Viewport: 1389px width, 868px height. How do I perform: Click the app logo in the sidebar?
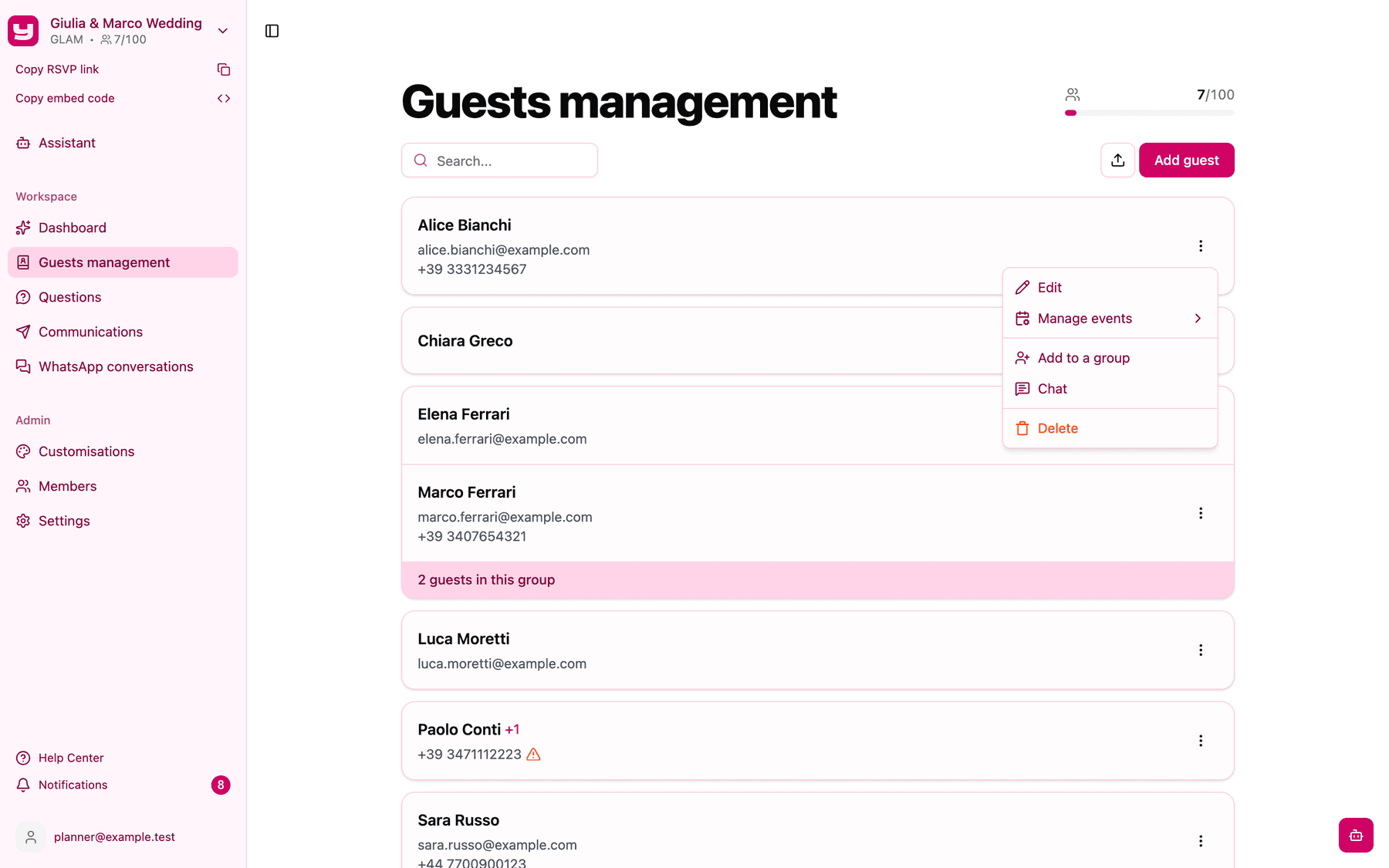(x=23, y=31)
